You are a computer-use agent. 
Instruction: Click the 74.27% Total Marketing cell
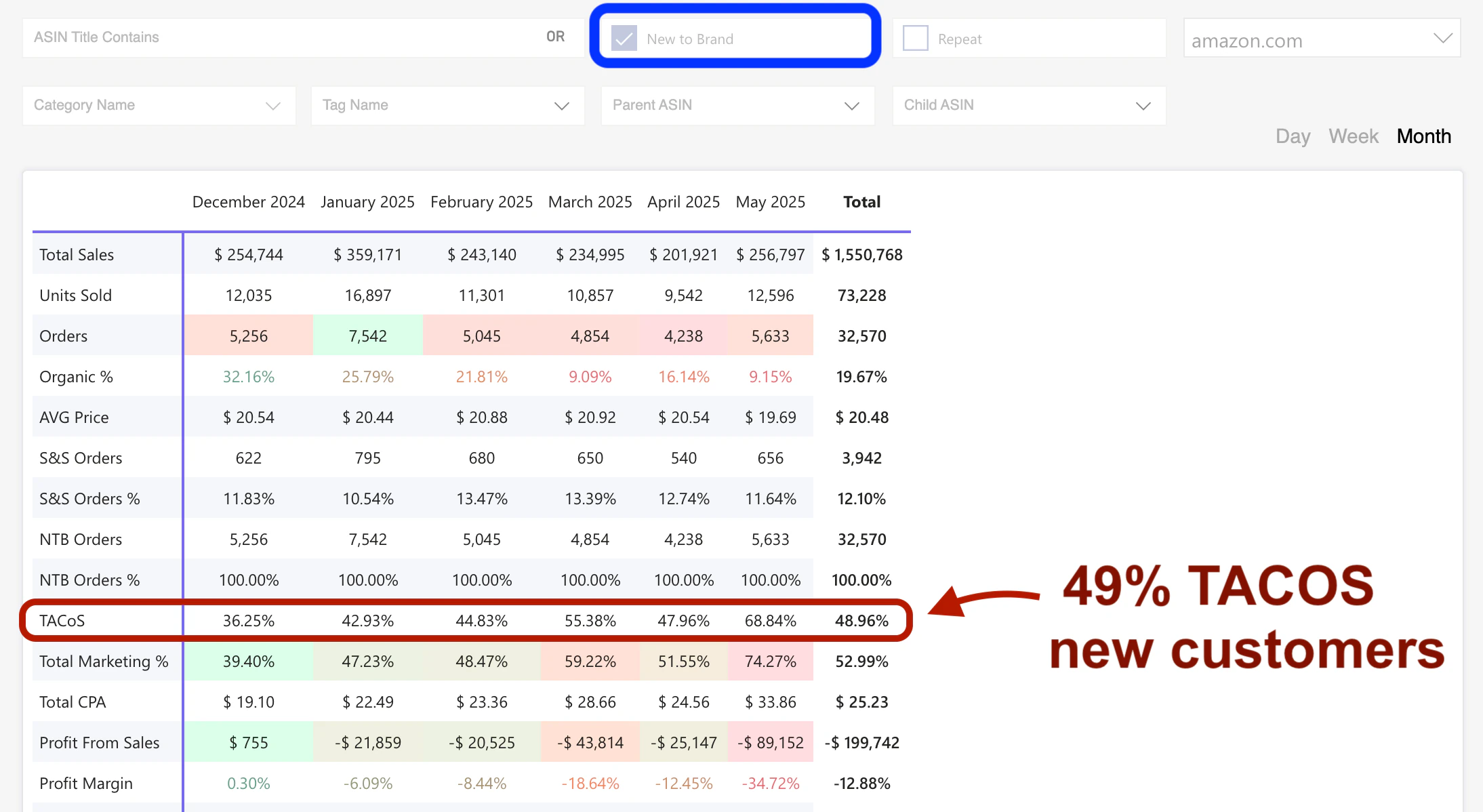(x=771, y=662)
